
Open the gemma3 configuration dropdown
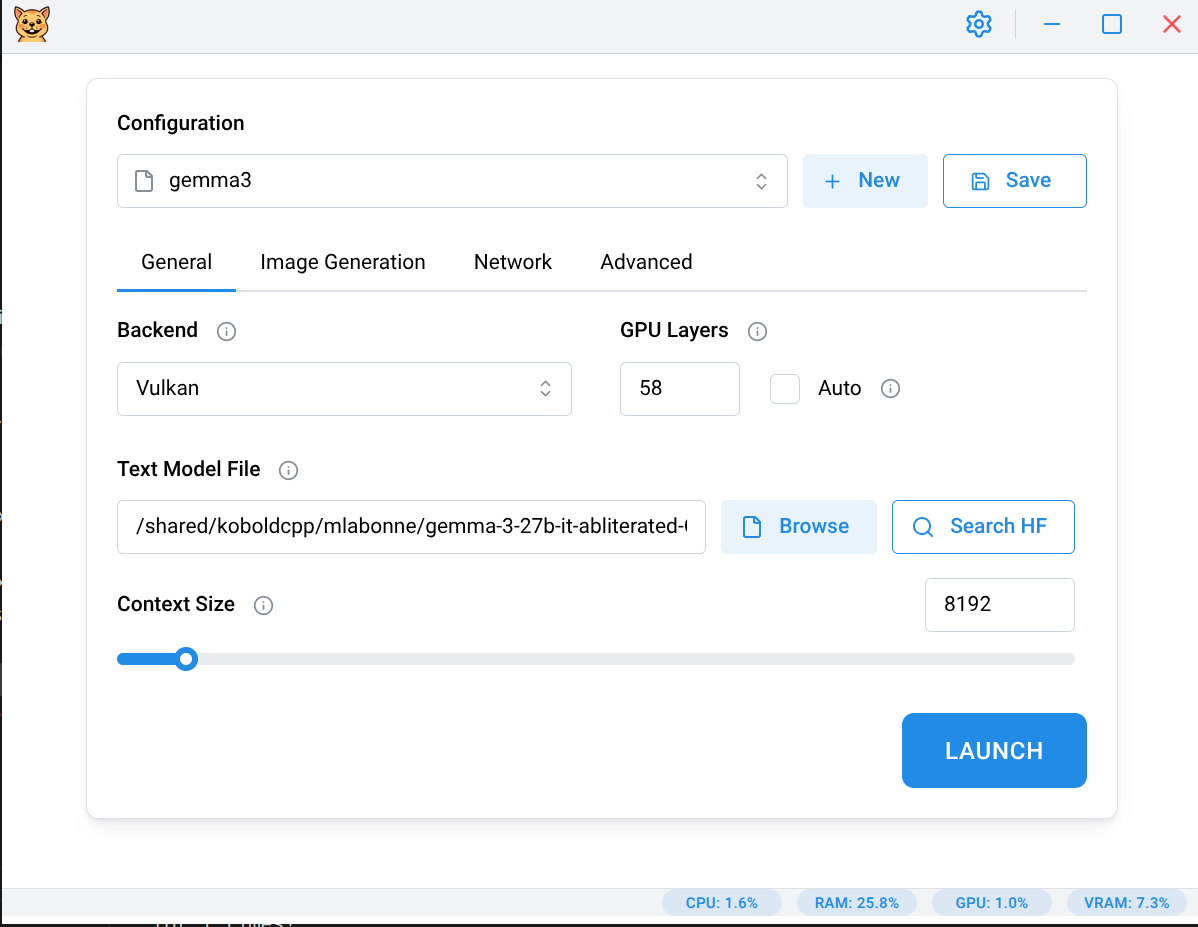tap(452, 181)
